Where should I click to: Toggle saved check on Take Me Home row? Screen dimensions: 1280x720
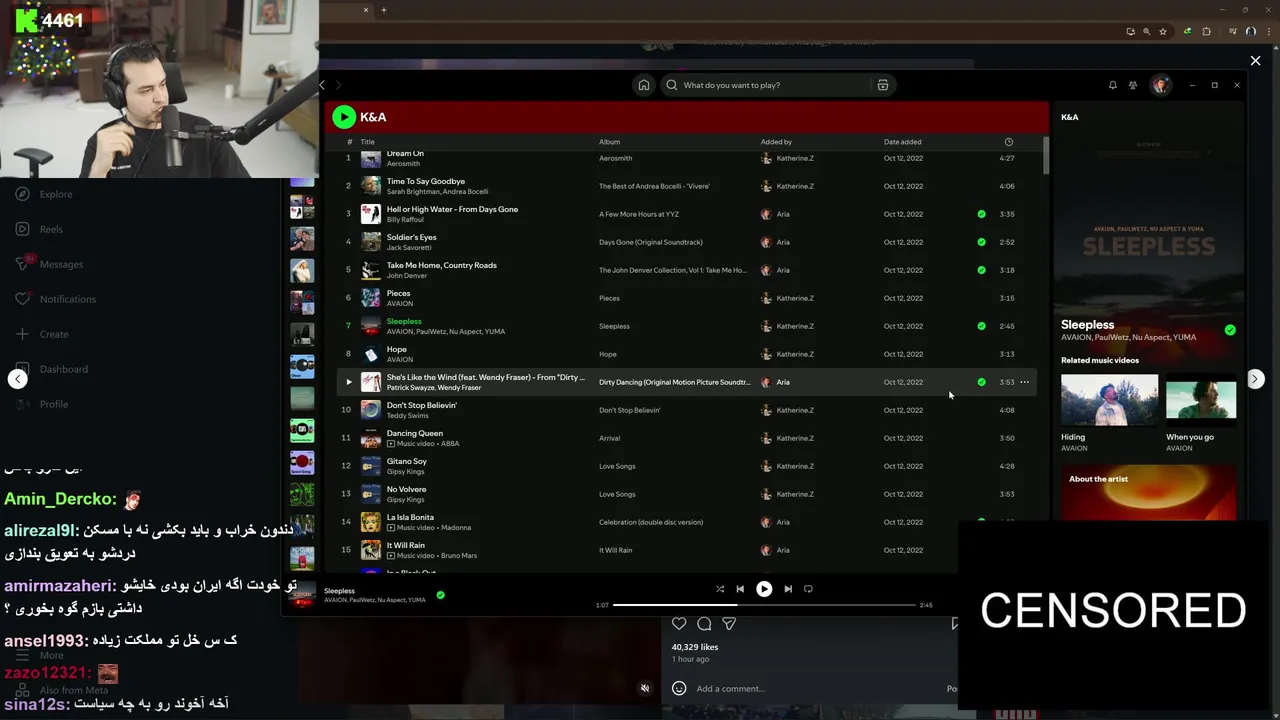click(x=981, y=270)
